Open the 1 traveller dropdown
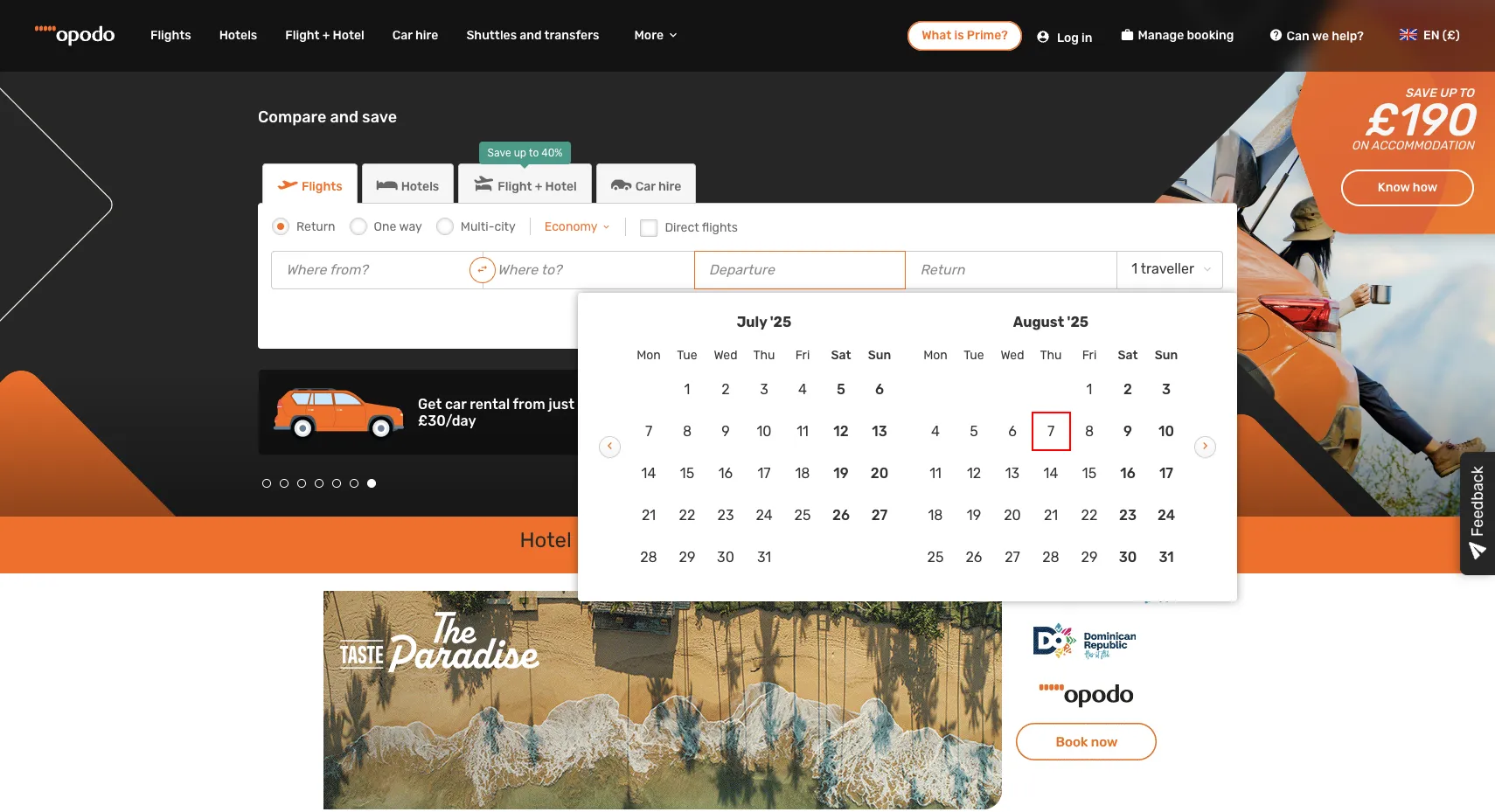The image size is (1495, 812). 1169,269
